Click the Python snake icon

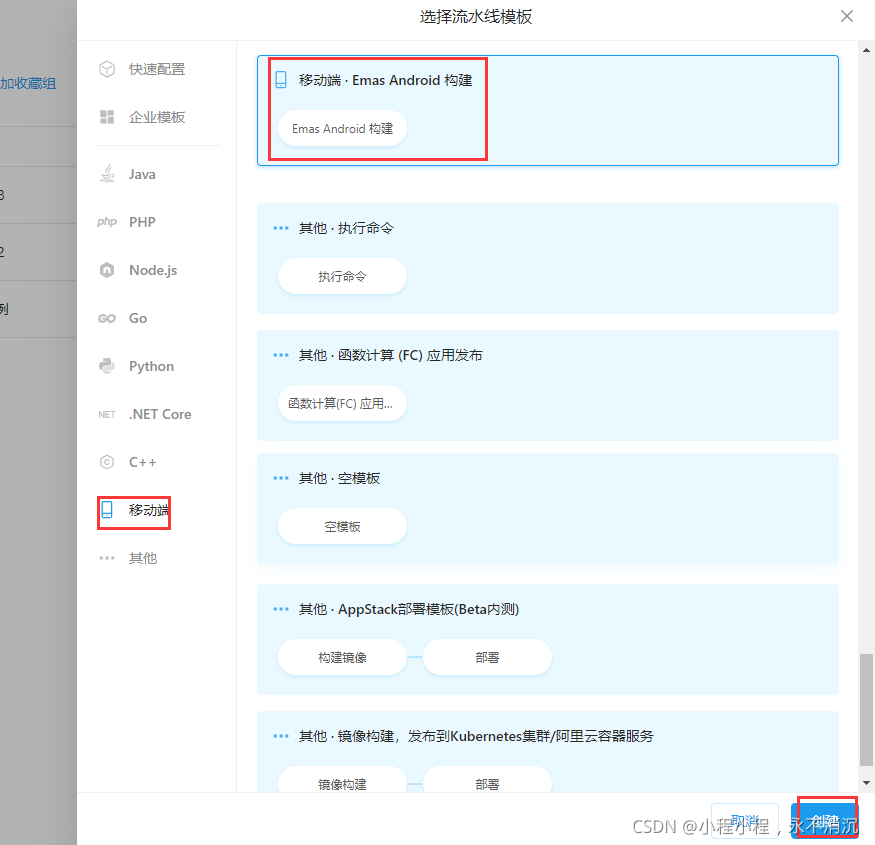tap(107, 366)
